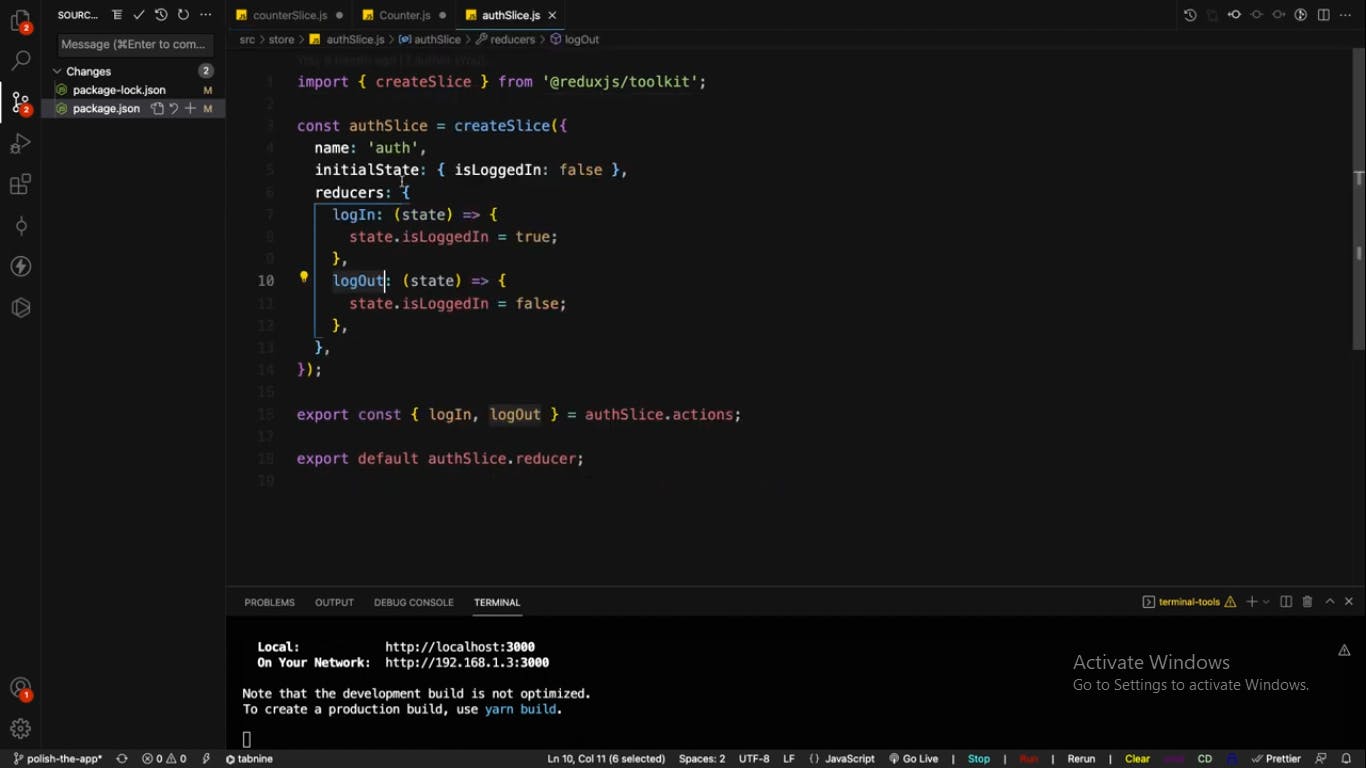Open the Thunder Client lightning icon
Image resolution: width=1366 pixels, height=768 pixels.
[20, 267]
